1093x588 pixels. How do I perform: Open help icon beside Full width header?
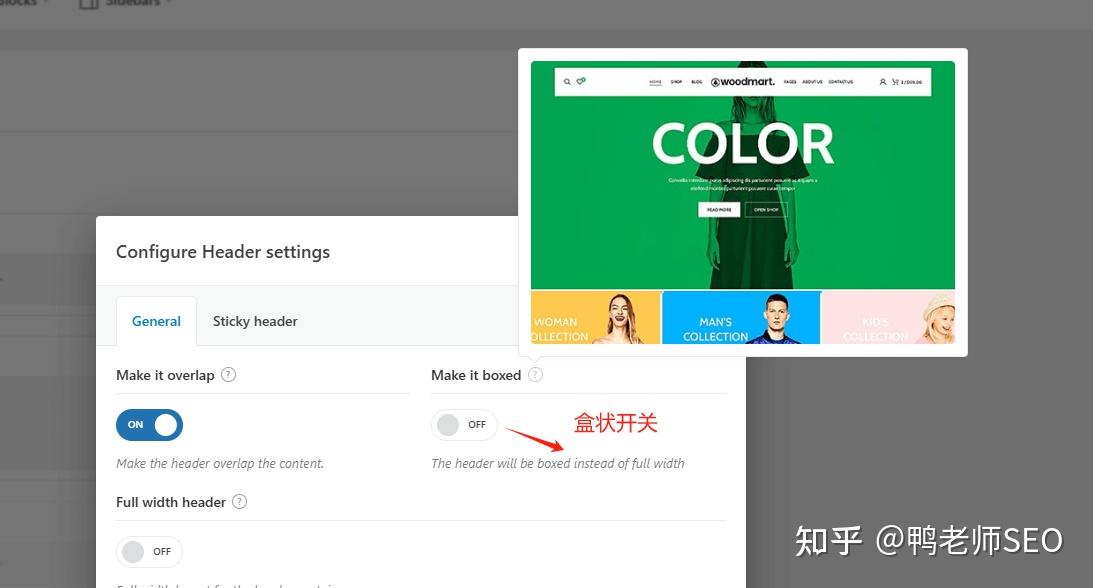239,502
